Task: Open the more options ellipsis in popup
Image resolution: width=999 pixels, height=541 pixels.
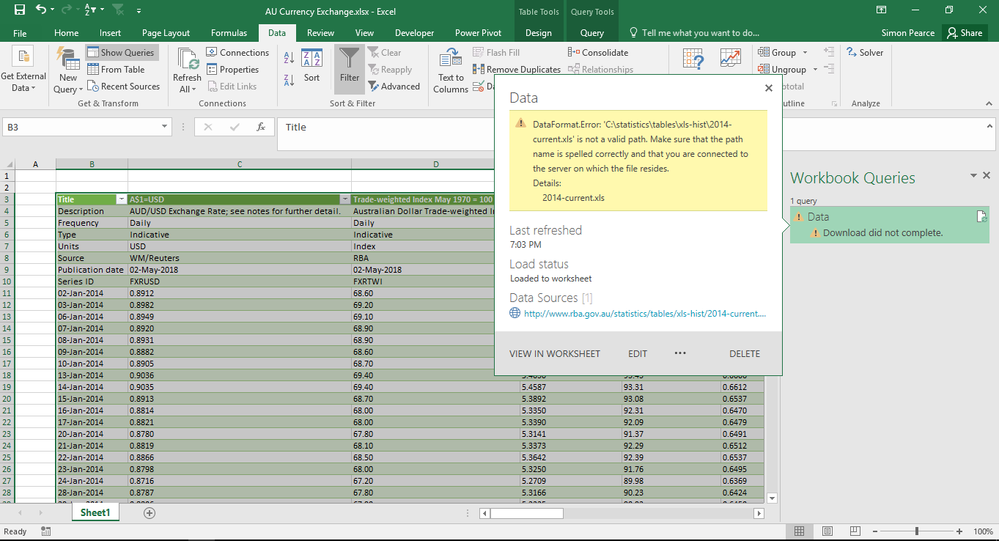Action: (x=680, y=353)
